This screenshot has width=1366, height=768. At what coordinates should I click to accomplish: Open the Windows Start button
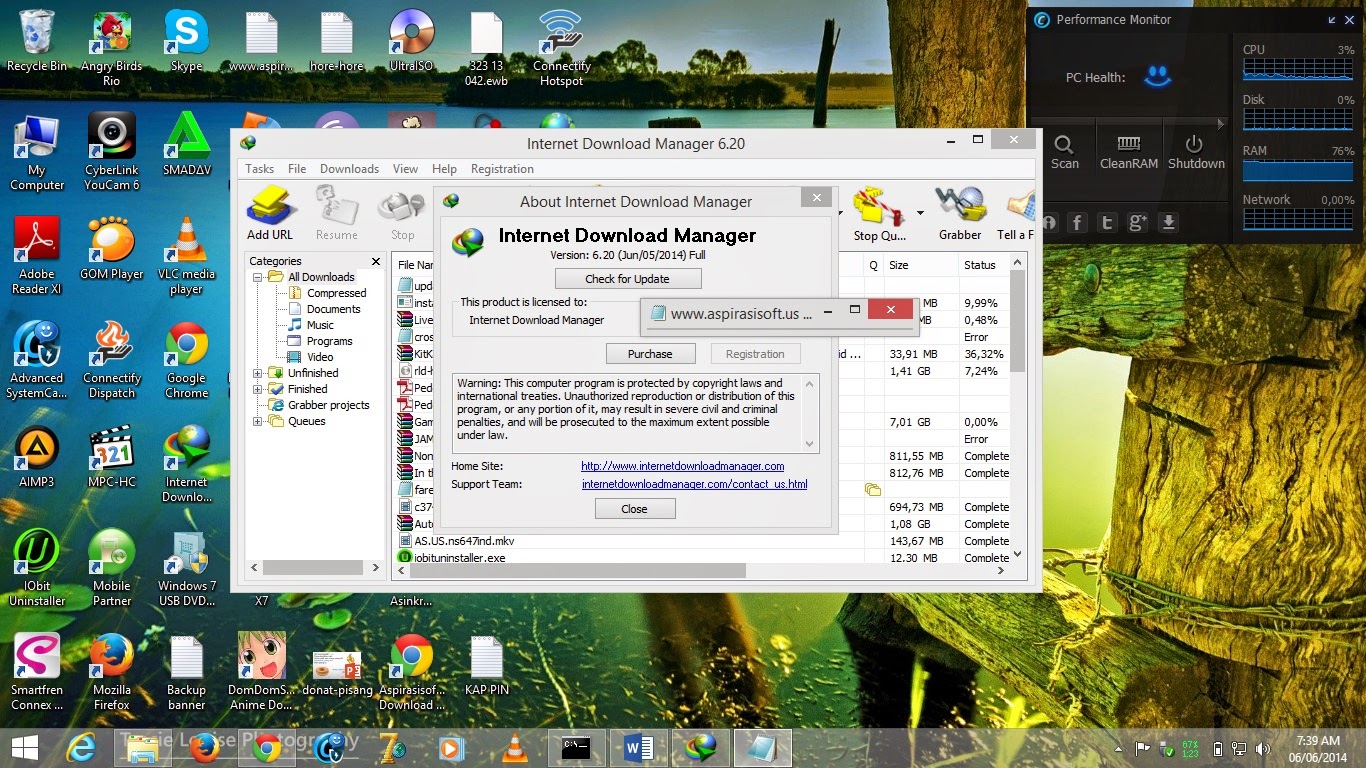pyautogui.click(x=24, y=748)
